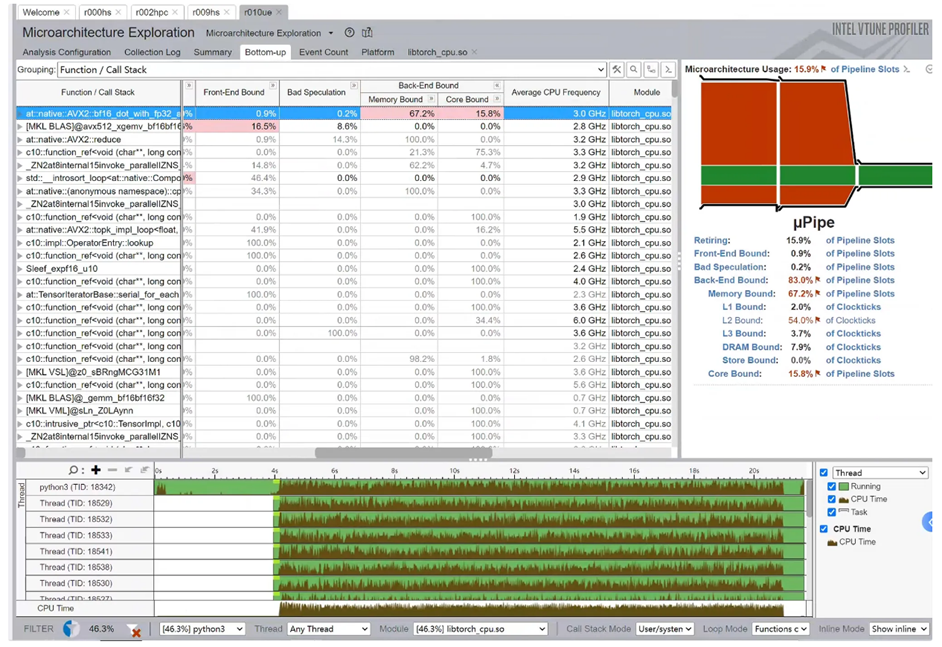Open the customize grouping tools icon
The width and height of the screenshot is (942, 647).
(617, 70)
